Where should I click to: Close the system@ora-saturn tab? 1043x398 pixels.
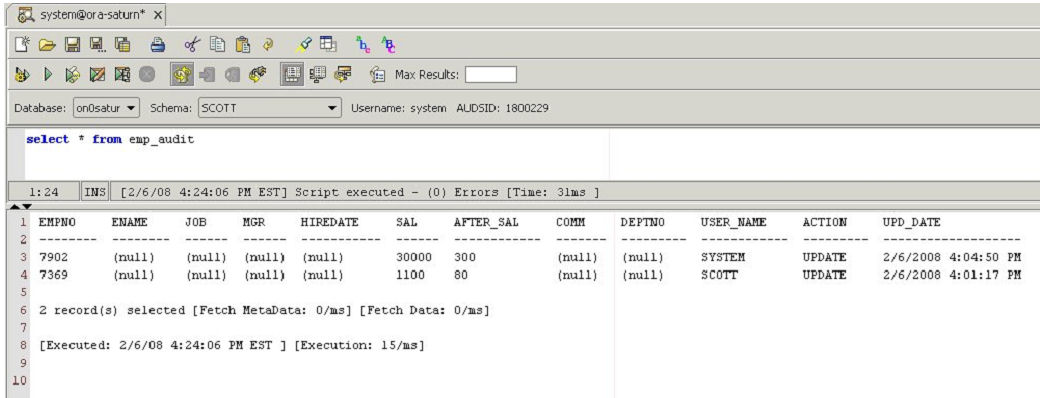tap(158, 15)
